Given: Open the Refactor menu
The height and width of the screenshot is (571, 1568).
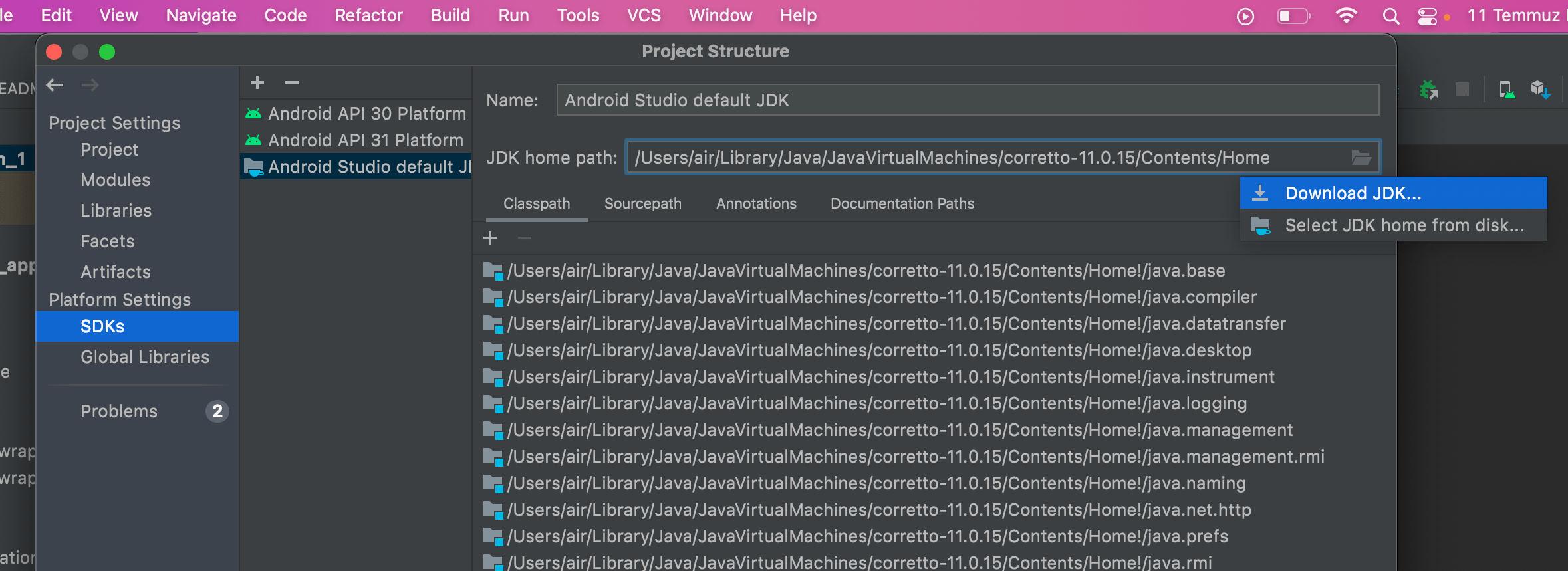Looking at the screenshot, I should (368, 15).
